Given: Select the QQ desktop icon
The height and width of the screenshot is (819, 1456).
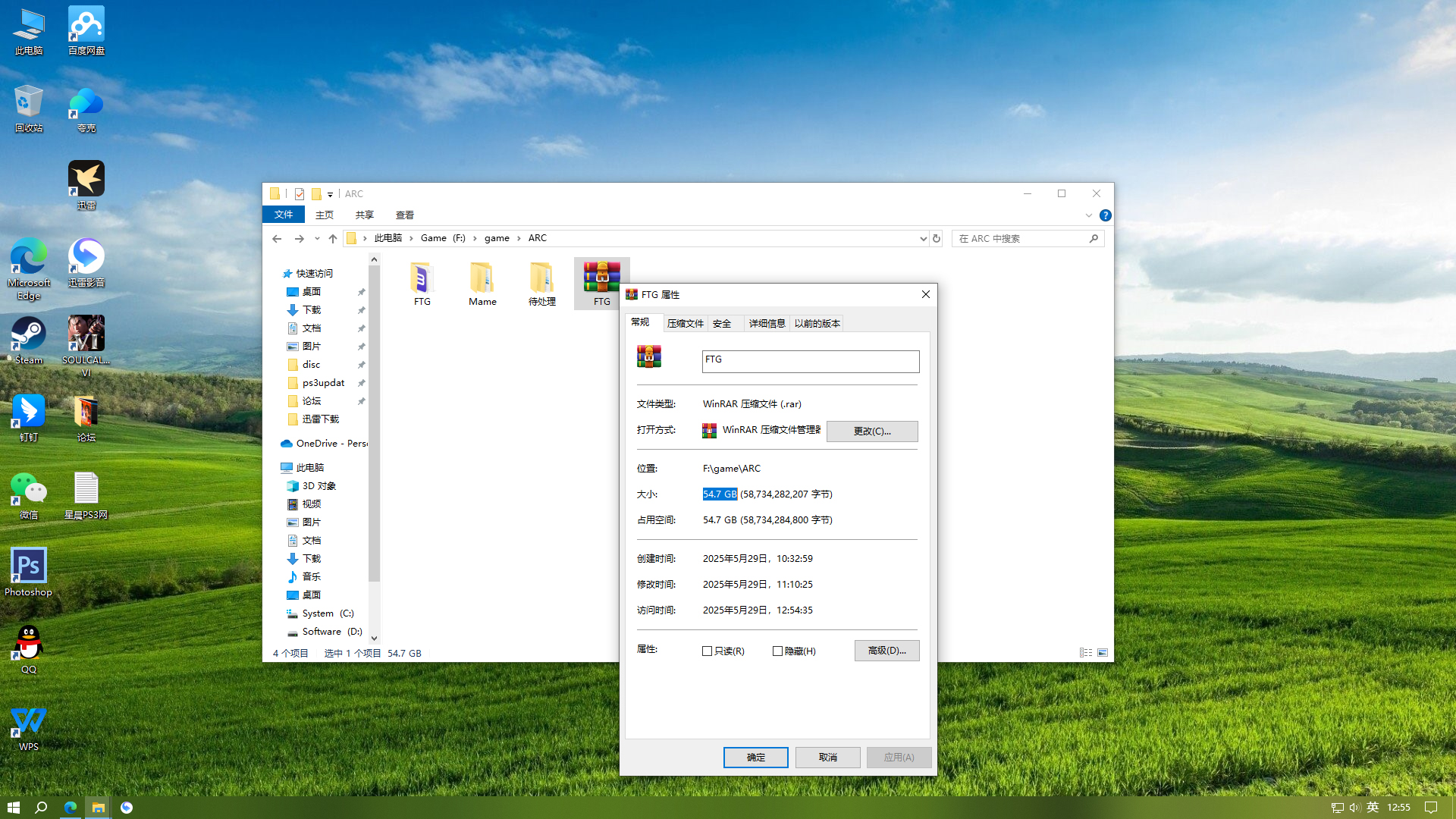Looking at the screenshot, I should [28, 650].
